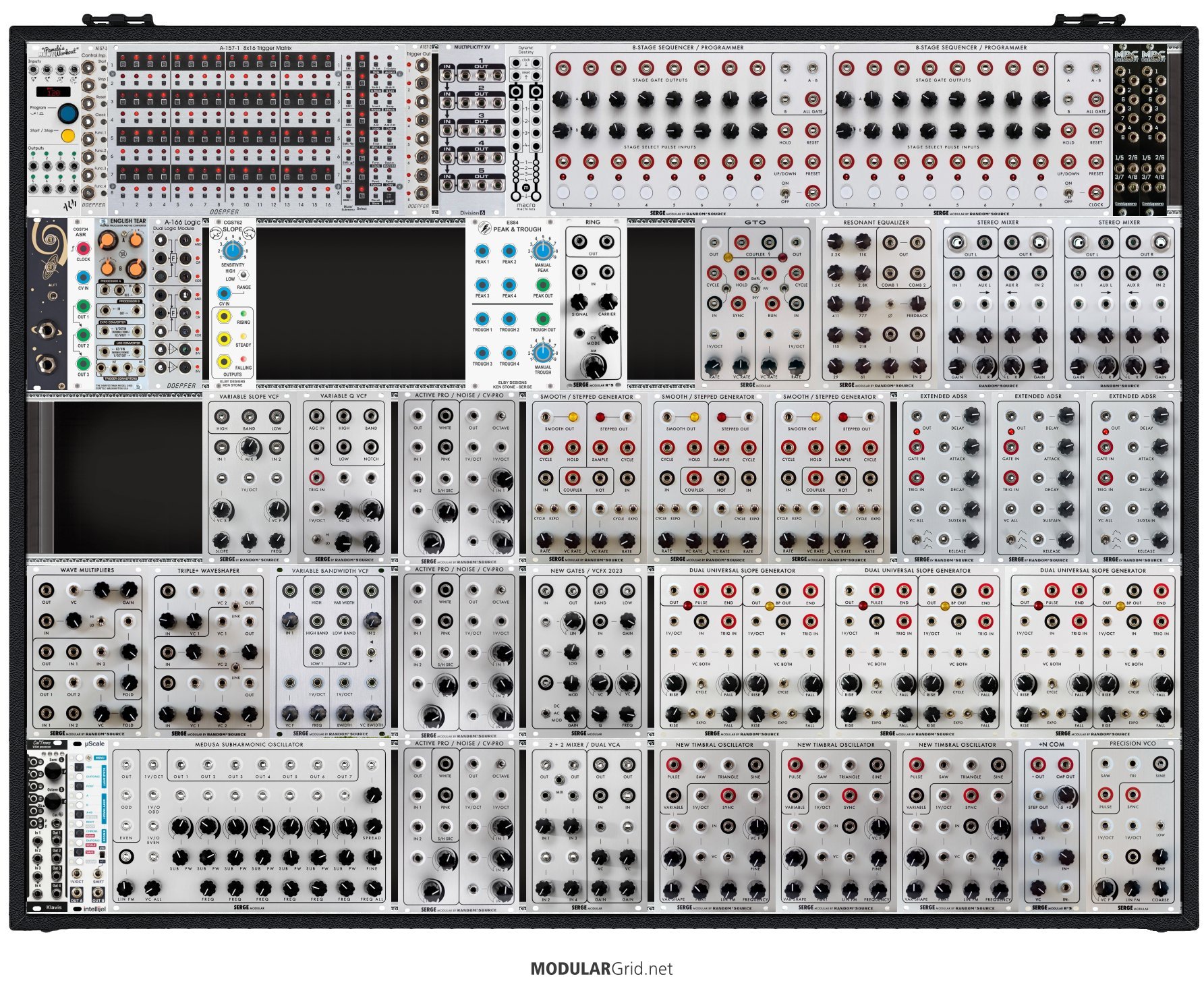The image size is (1204, 983).
Task: Click the VC ALL knob on Medusa
Action: pyautogui.click(x=153, y=887)
